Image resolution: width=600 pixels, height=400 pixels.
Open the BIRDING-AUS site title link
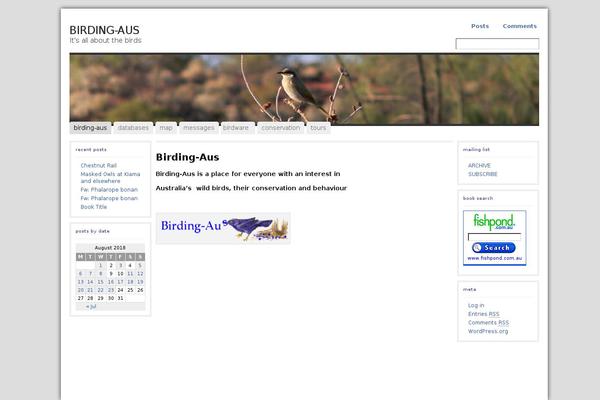coord(104,30)
